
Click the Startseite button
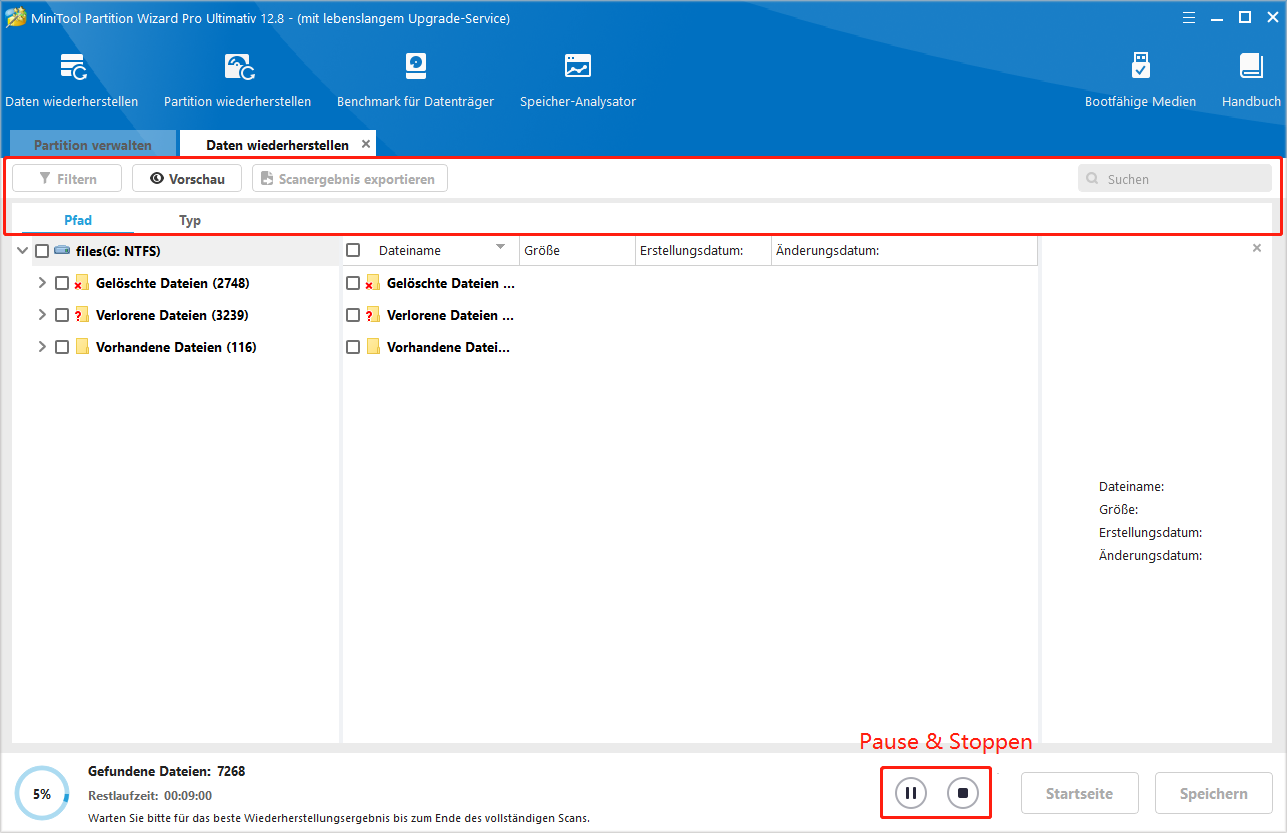point(1080,793)
